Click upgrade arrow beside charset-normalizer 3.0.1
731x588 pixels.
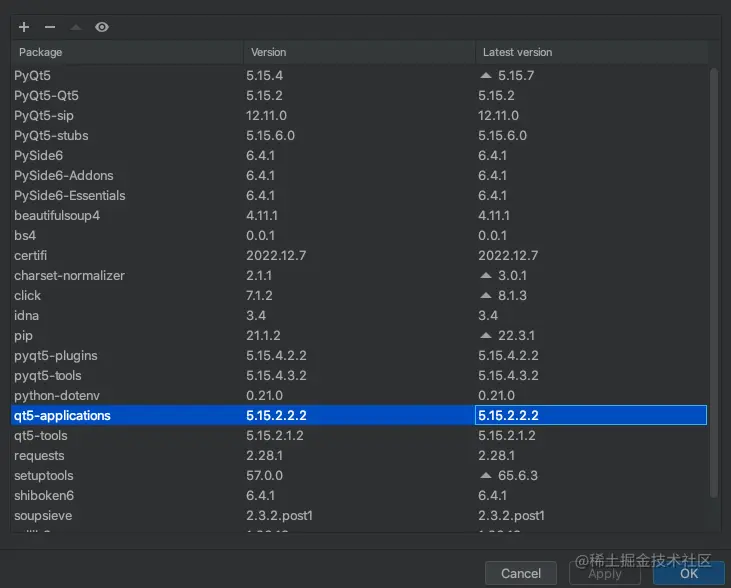[x=486, y=275]
